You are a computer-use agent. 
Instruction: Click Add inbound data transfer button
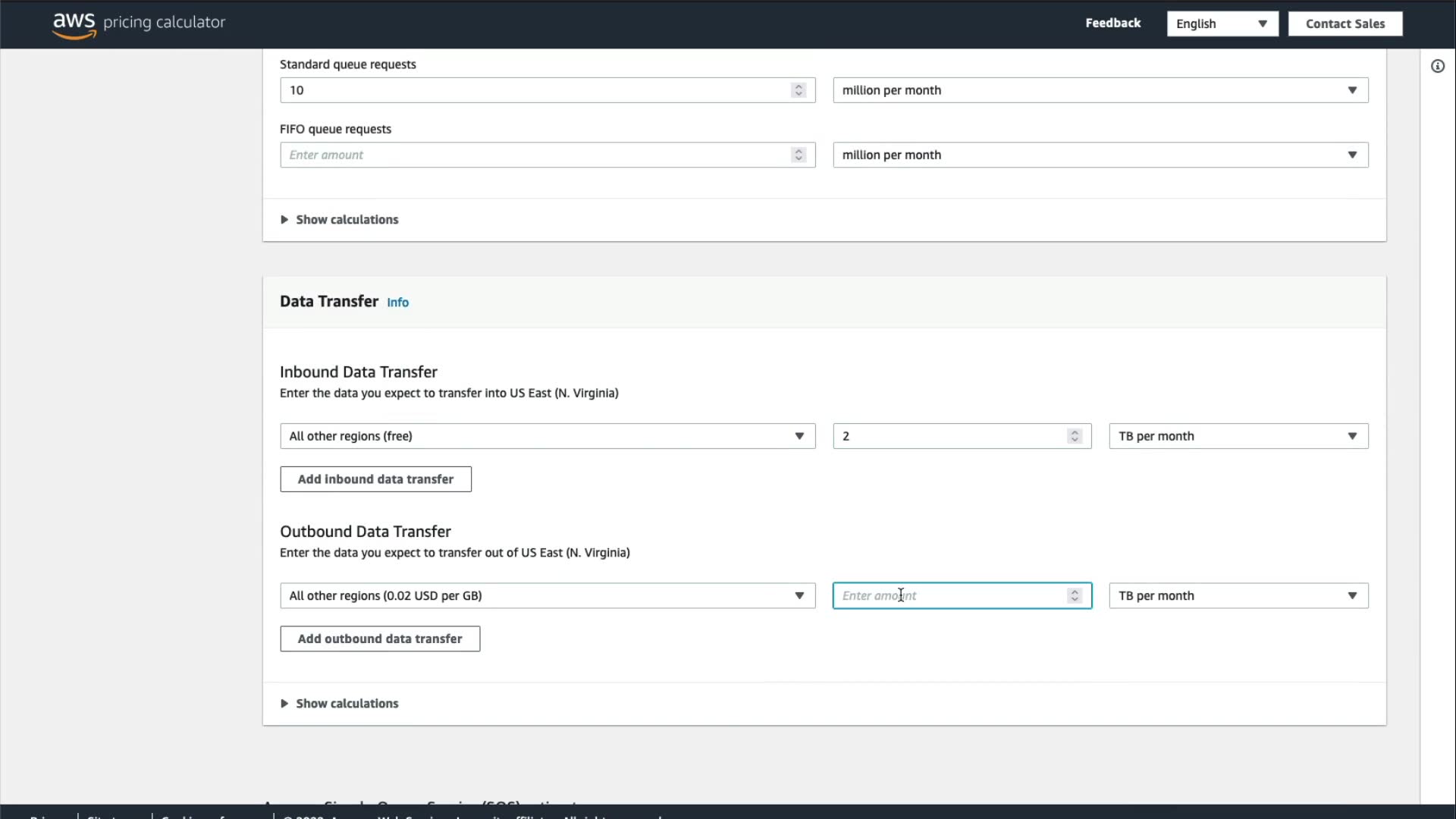coord(375,479)
